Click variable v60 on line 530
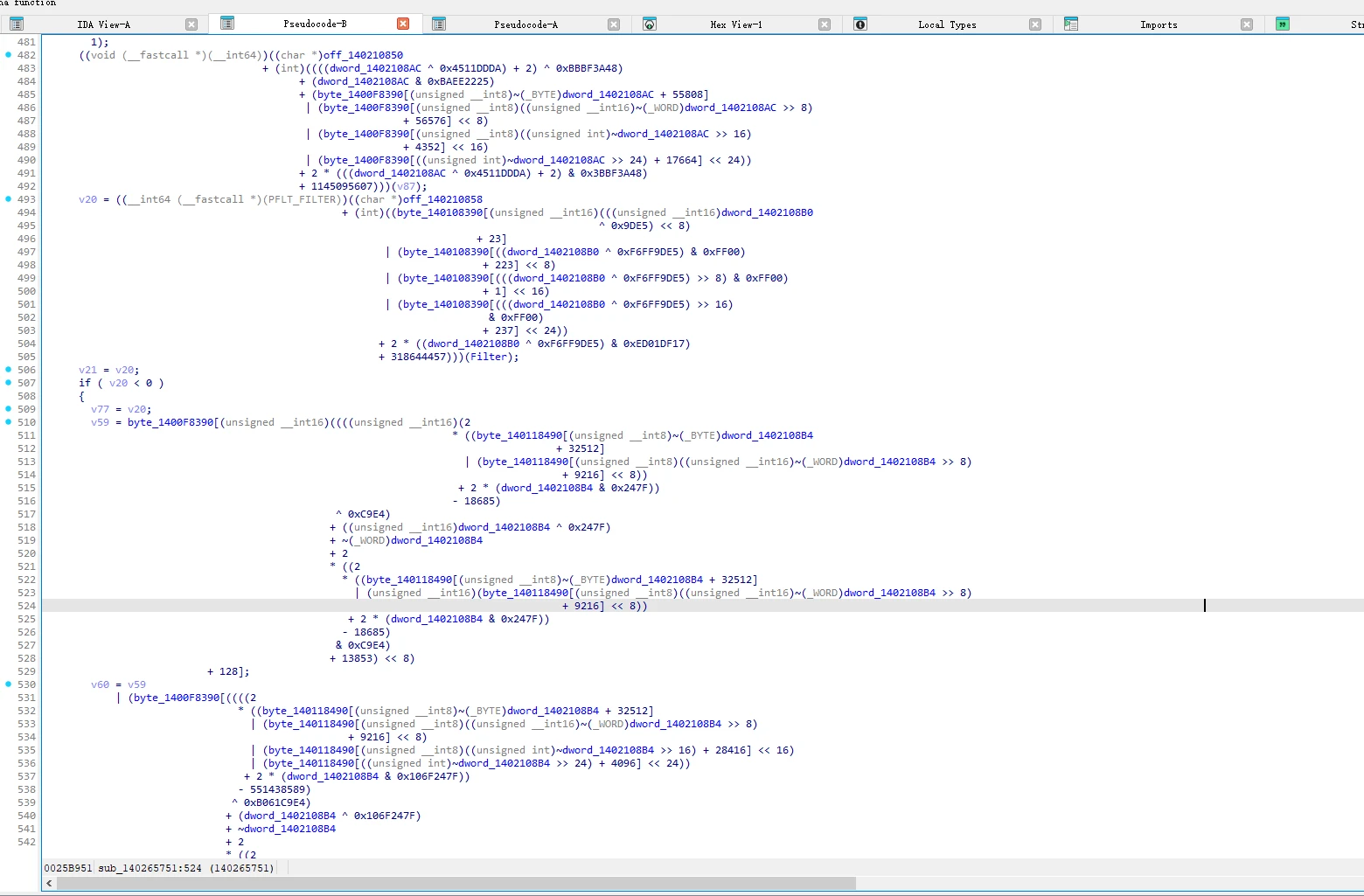1364x896 pixels. tap(100, 684)
